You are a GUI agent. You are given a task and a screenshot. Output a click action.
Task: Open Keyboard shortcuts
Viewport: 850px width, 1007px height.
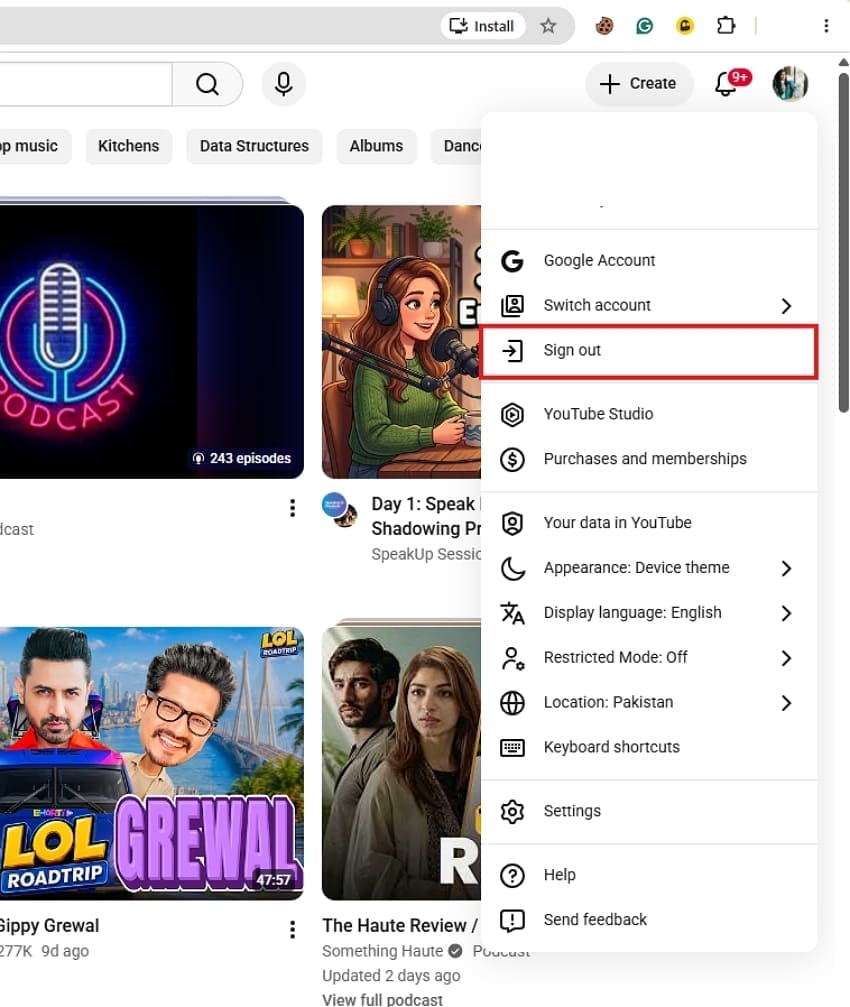[649, 748]
